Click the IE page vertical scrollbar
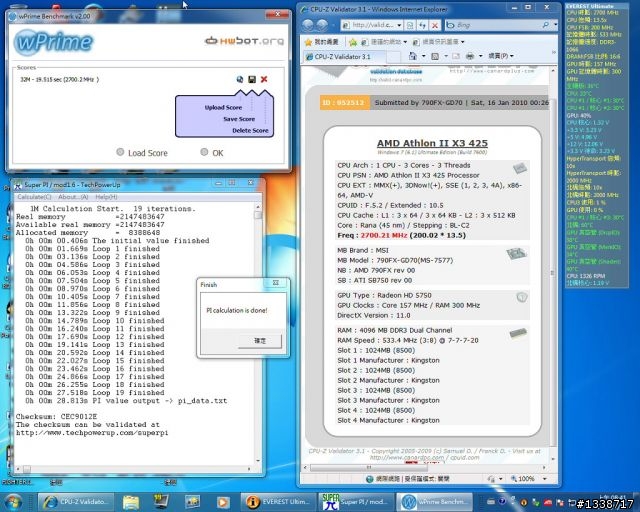640x512 pixels. click(x=553, y=273)
